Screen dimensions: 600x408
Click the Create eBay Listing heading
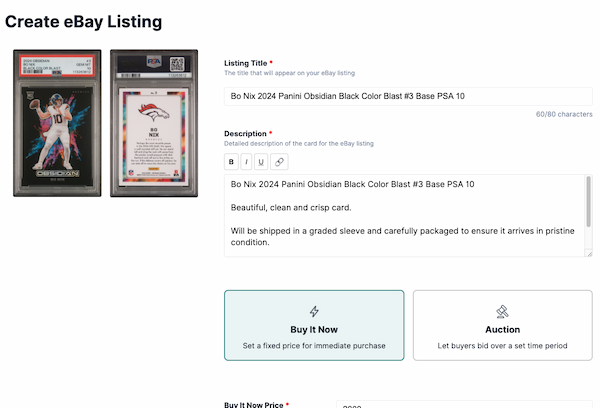click(83, 21)
